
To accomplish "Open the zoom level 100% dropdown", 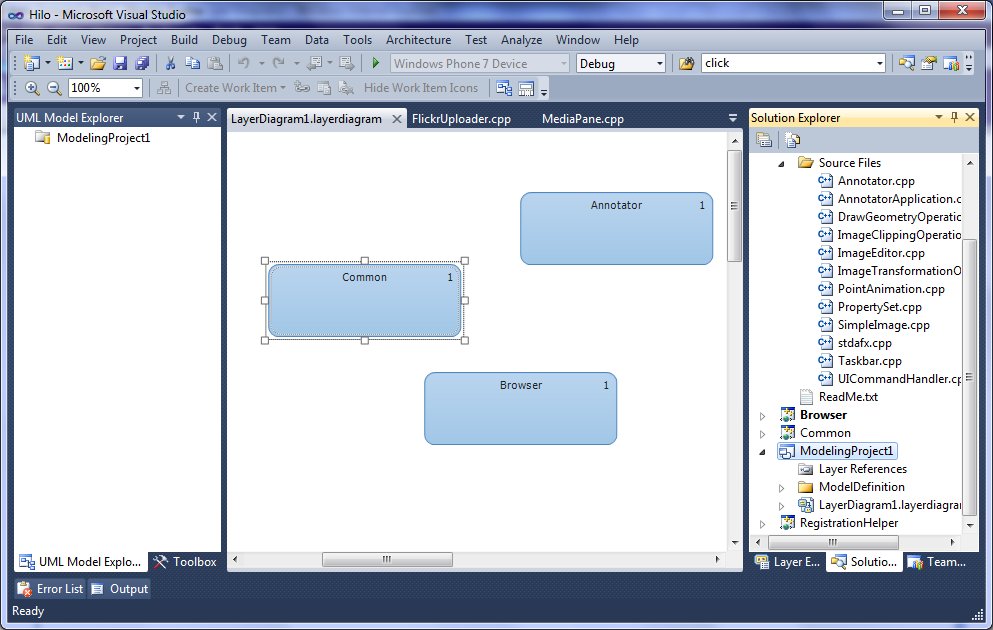I will (137, 88).
